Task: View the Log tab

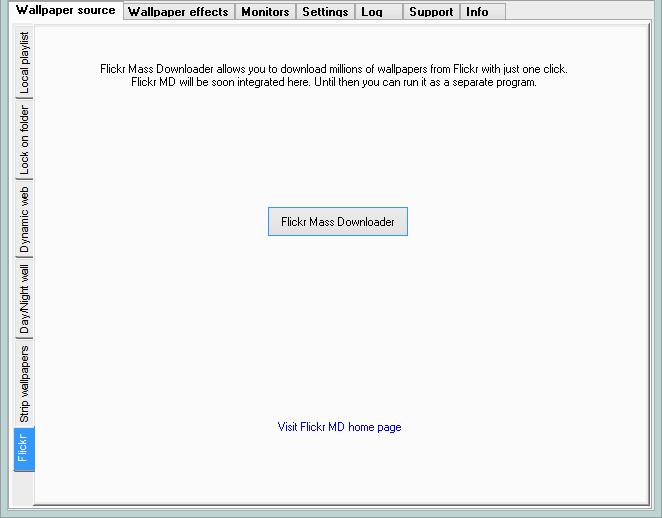Action: click(x=372, y=12)
